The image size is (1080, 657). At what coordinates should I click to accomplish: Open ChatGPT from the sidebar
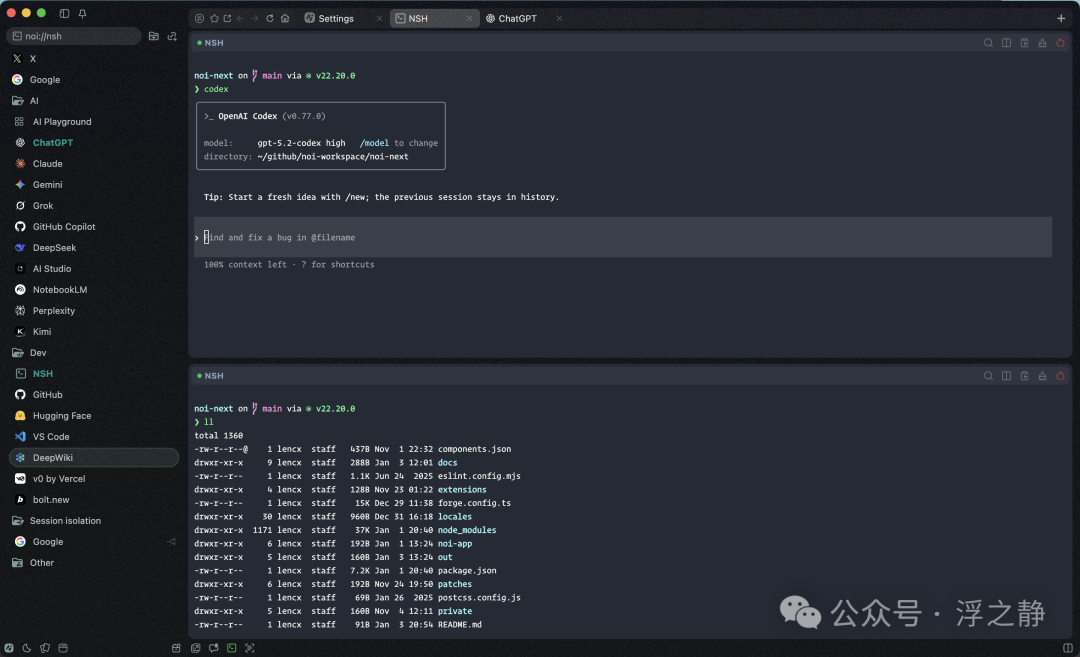coord(94,143)
